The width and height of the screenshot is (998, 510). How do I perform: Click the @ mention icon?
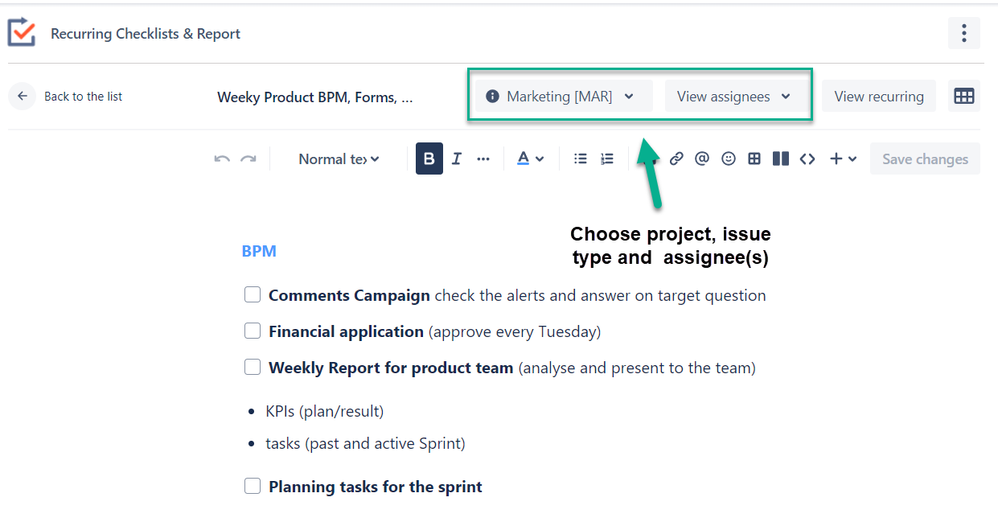(x=702, y=159)
